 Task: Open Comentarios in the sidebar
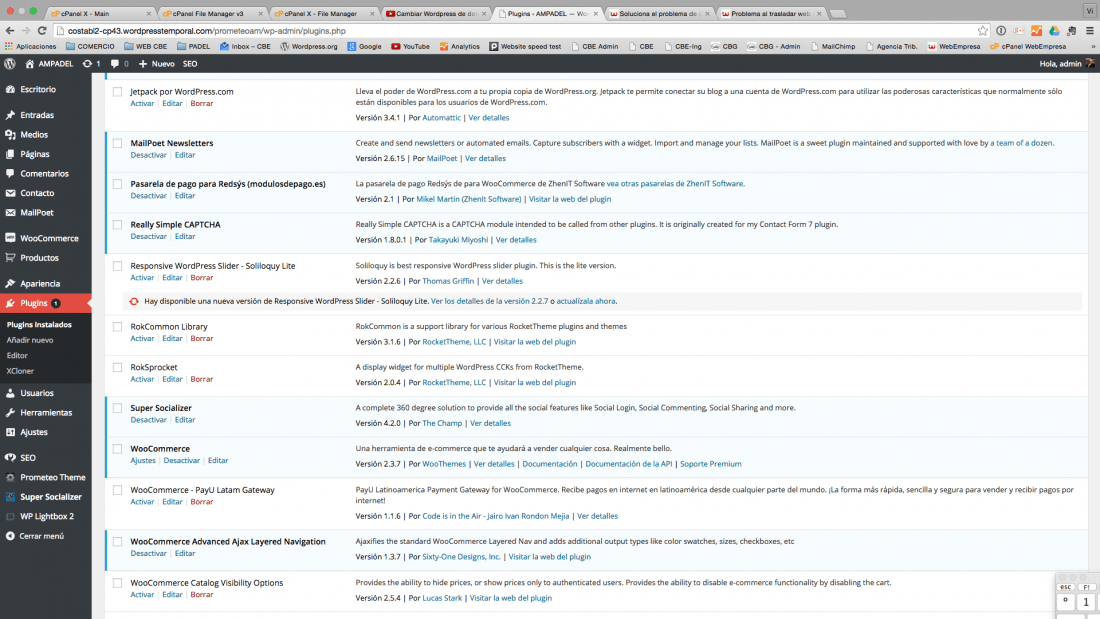point(46,173)
